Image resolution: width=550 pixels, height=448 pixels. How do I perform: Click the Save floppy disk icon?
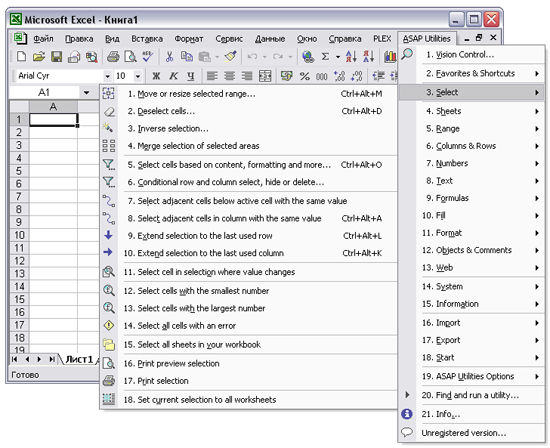tap(56, 56)
